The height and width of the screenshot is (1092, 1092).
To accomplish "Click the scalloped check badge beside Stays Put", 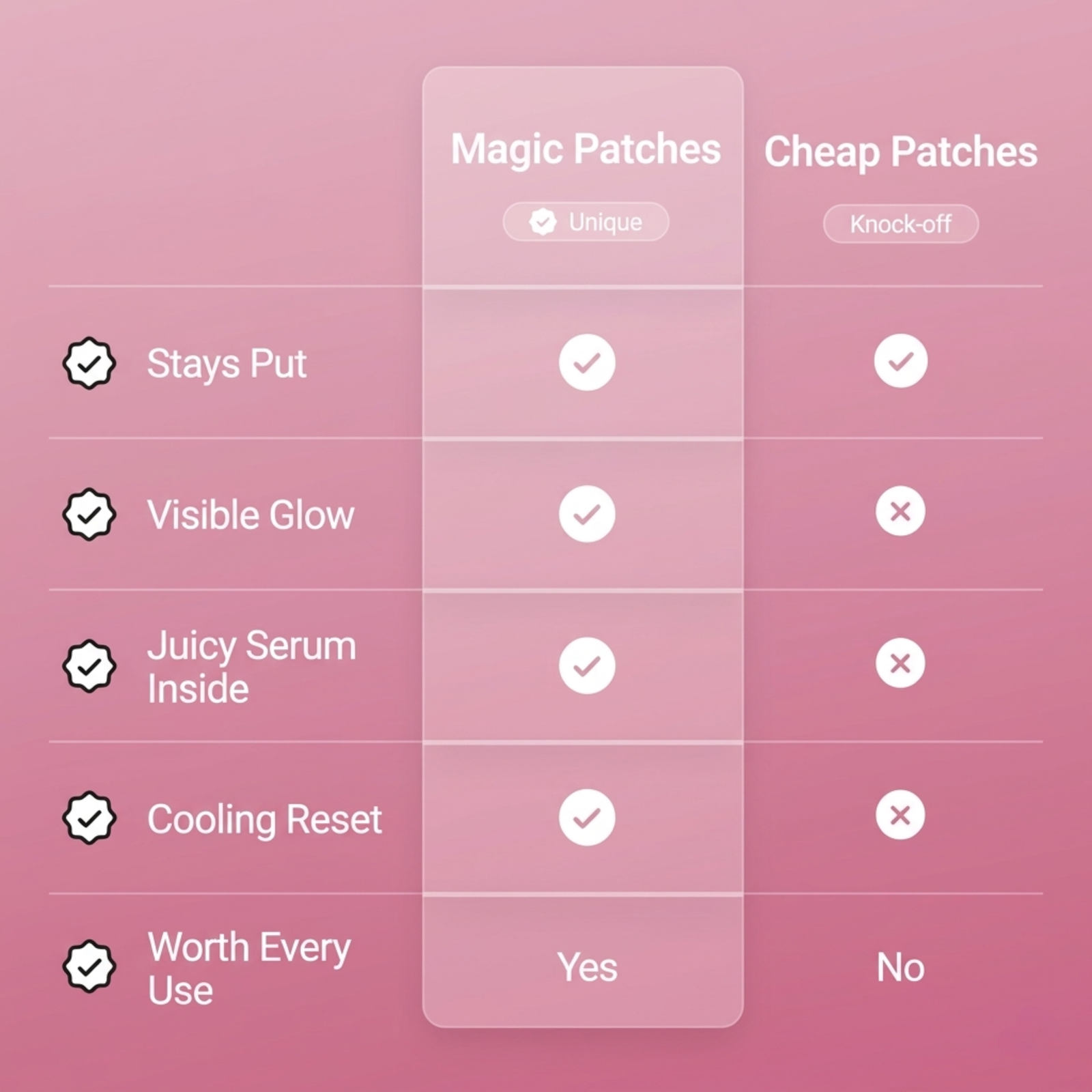I will [x=89, y=363].
